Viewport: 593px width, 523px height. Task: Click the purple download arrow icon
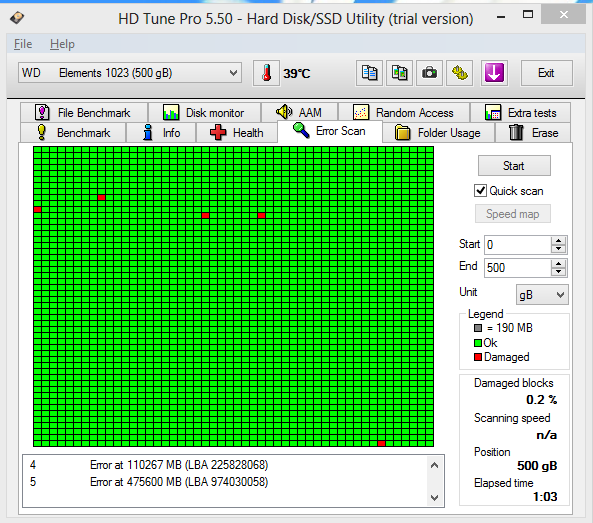click(x=494, y=73)
